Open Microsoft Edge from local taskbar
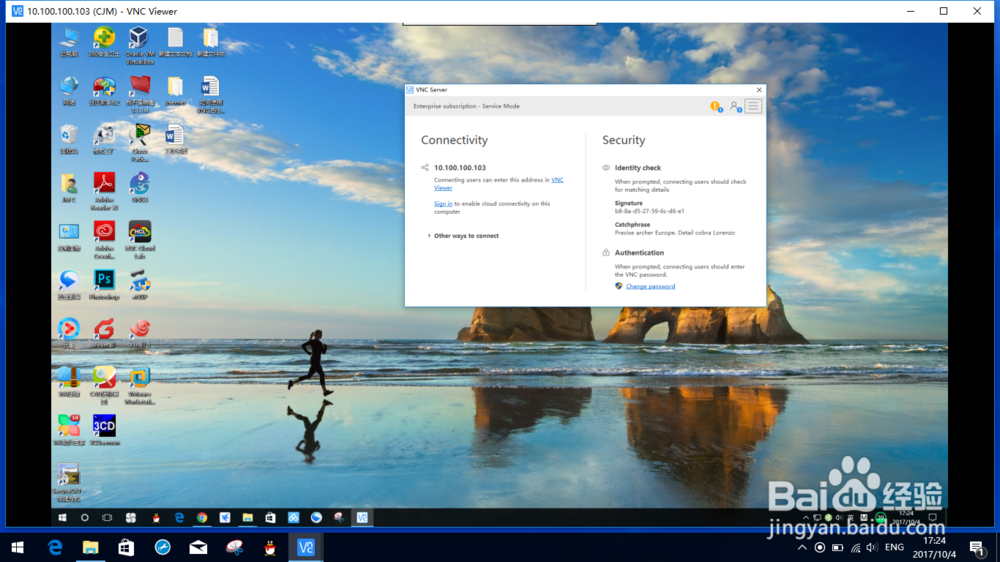 click(x=55, y=547)
